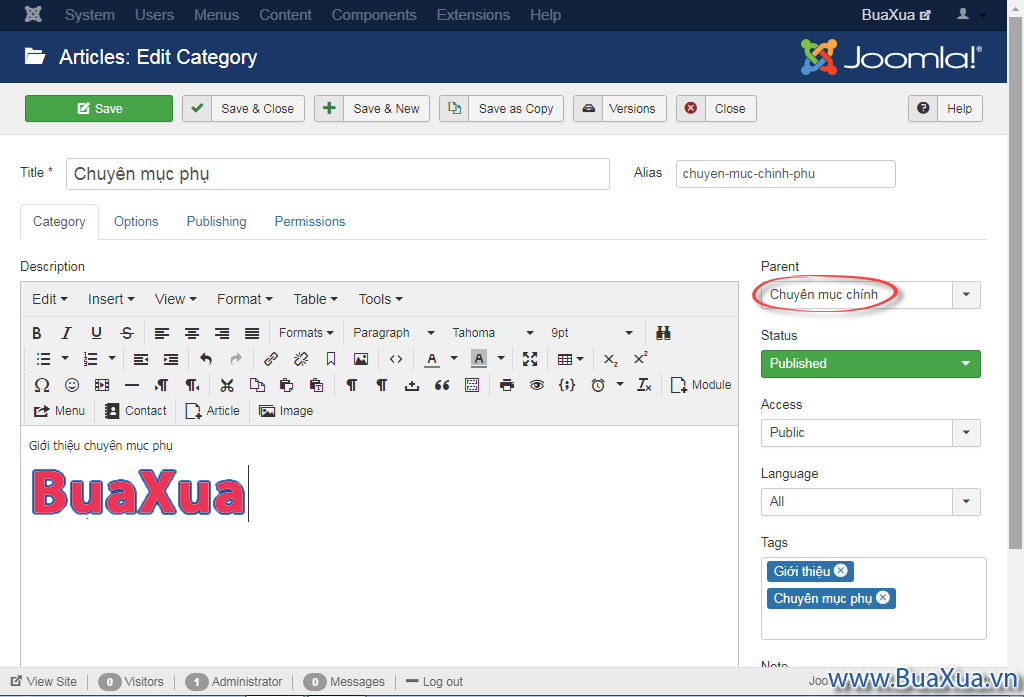
Task: Preview content with eye icon
Action: click(537, 385)
